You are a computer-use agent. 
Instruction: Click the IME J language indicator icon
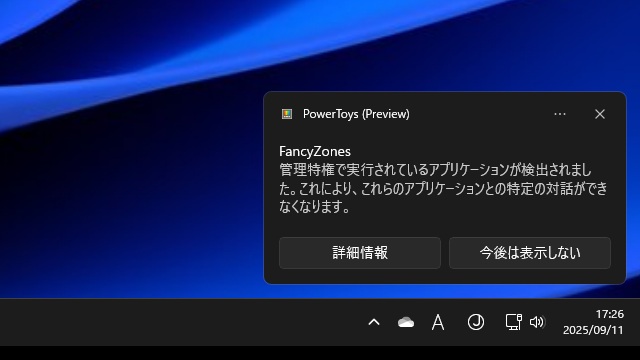pos(476,322)
